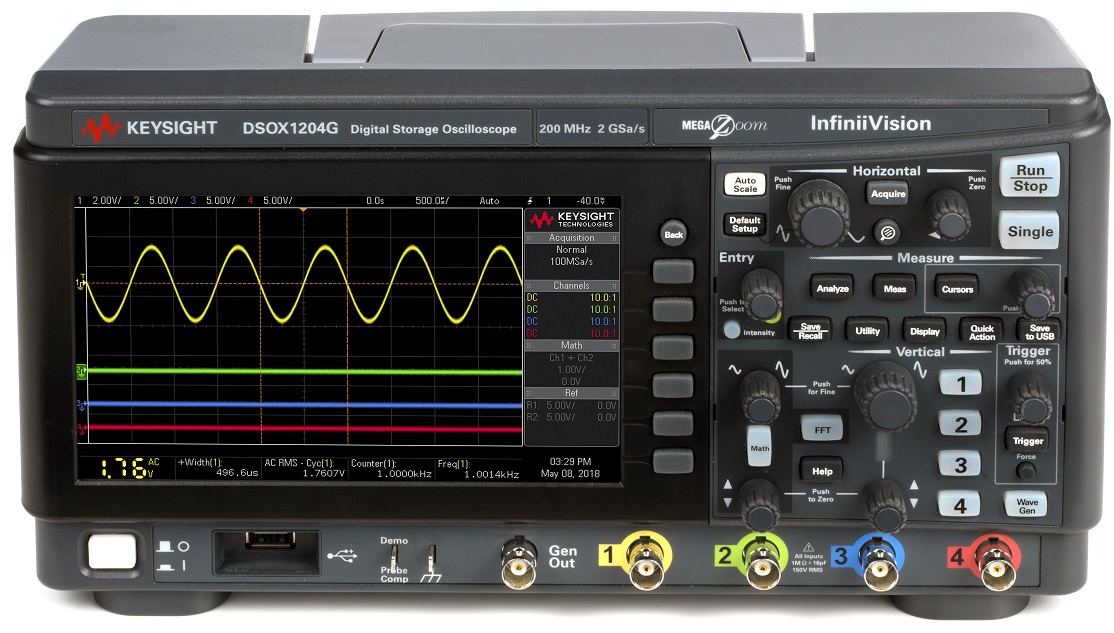Click the 03:29 PM clock display

tap(570, 462)
